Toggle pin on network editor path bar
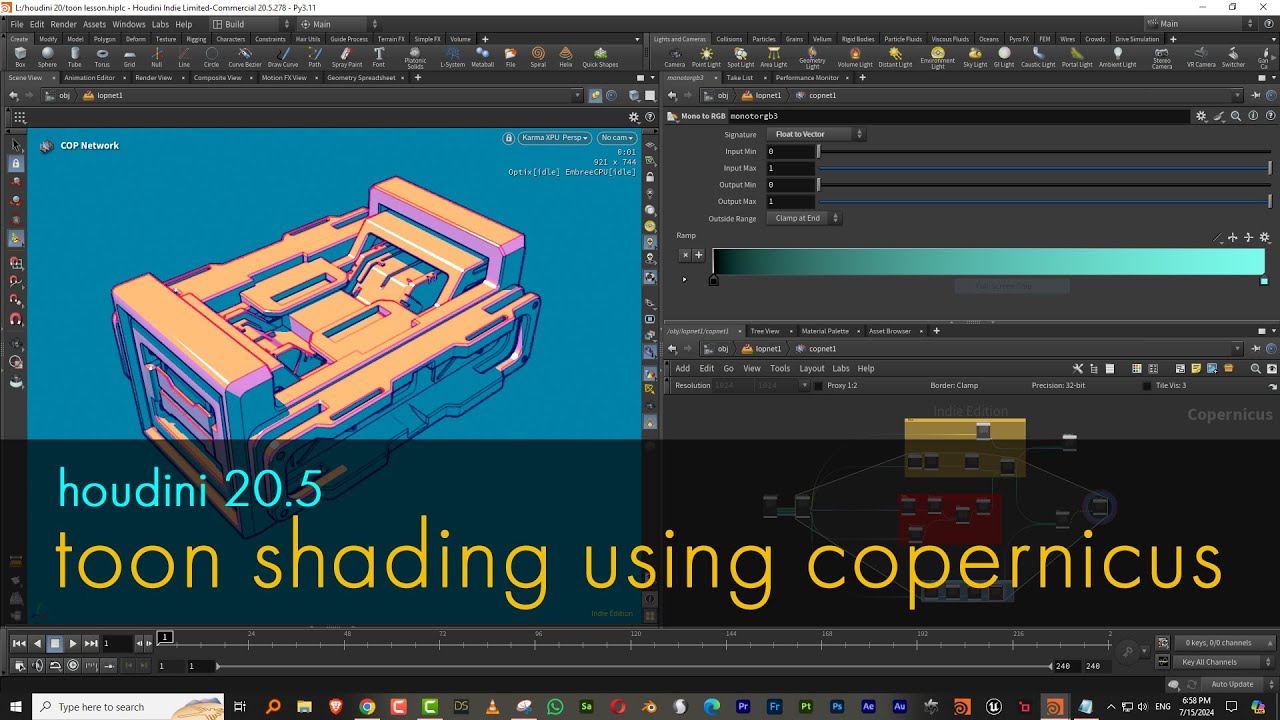The image size is (1280, 720). click(x=1256, y=348)
